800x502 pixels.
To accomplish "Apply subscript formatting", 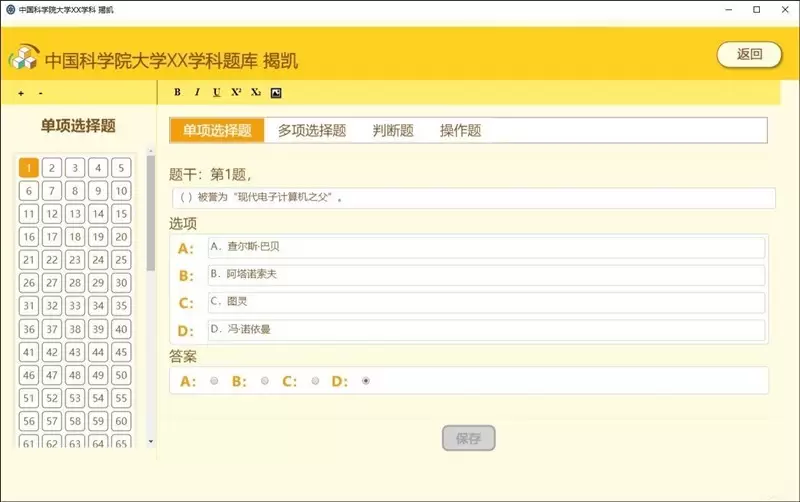I will pos(256,92).
